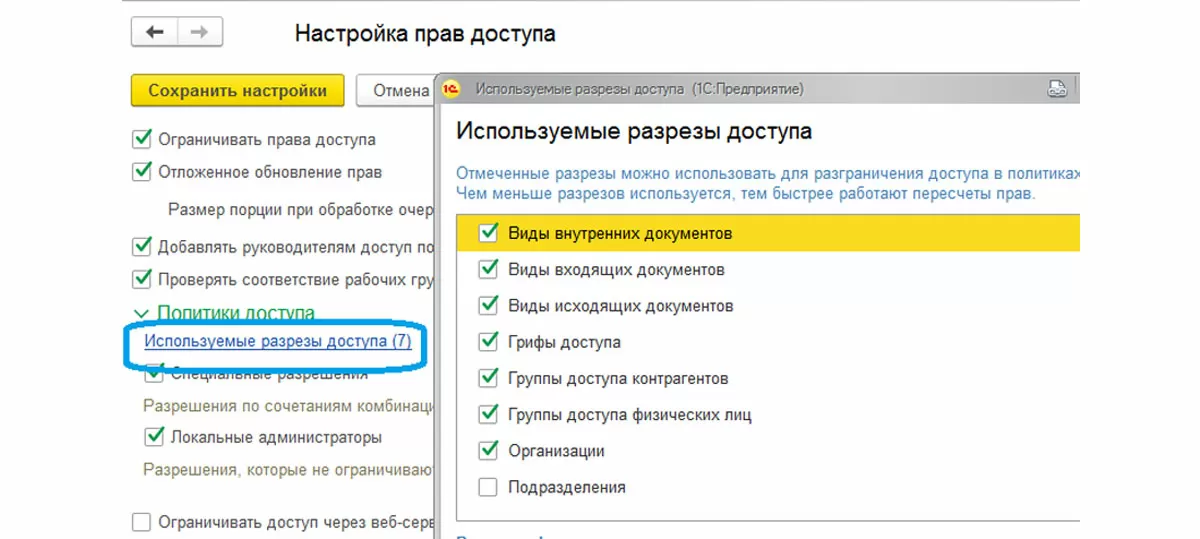Screen dimensions: 1200x539
Task: Collapse the Политики доступа section
Action: 140,314
